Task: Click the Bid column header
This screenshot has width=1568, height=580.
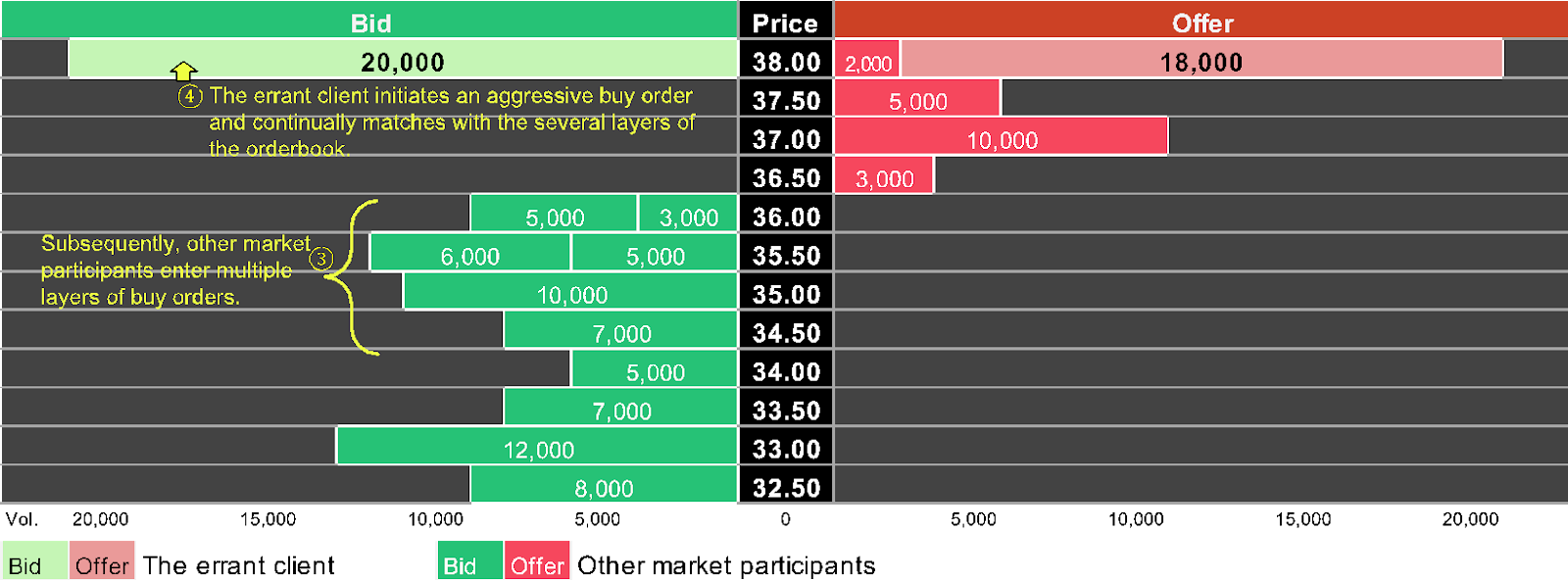Action: click(370, 23)
